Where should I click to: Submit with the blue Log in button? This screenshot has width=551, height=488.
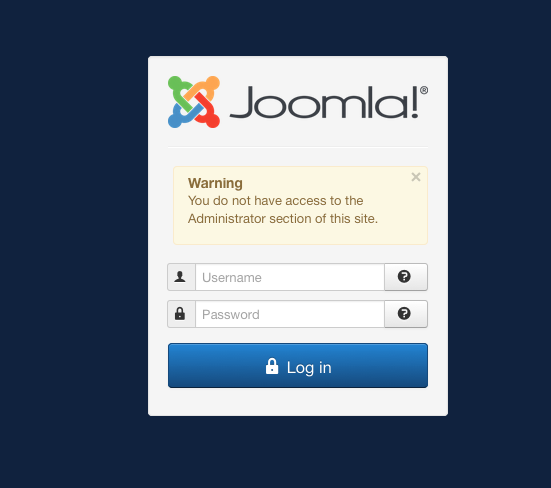pos(298,366)
